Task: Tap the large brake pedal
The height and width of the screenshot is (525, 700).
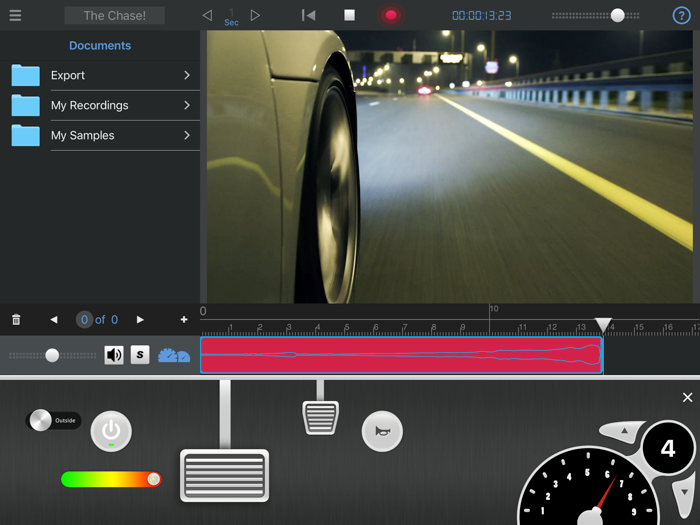Action: coord(225,475)
